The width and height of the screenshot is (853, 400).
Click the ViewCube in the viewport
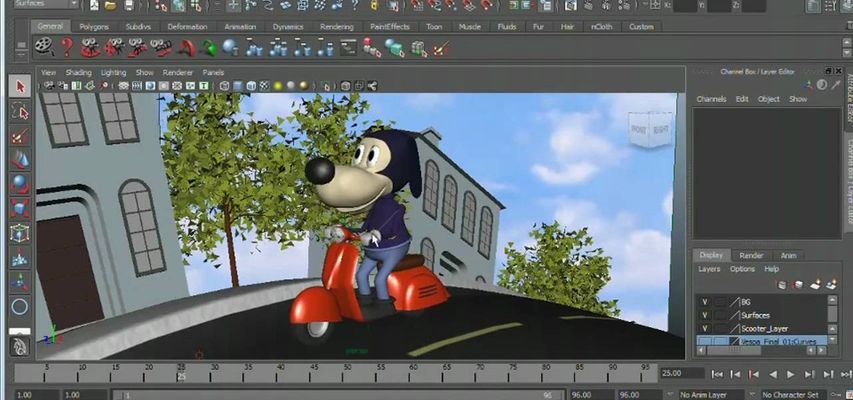pos(651,130)
